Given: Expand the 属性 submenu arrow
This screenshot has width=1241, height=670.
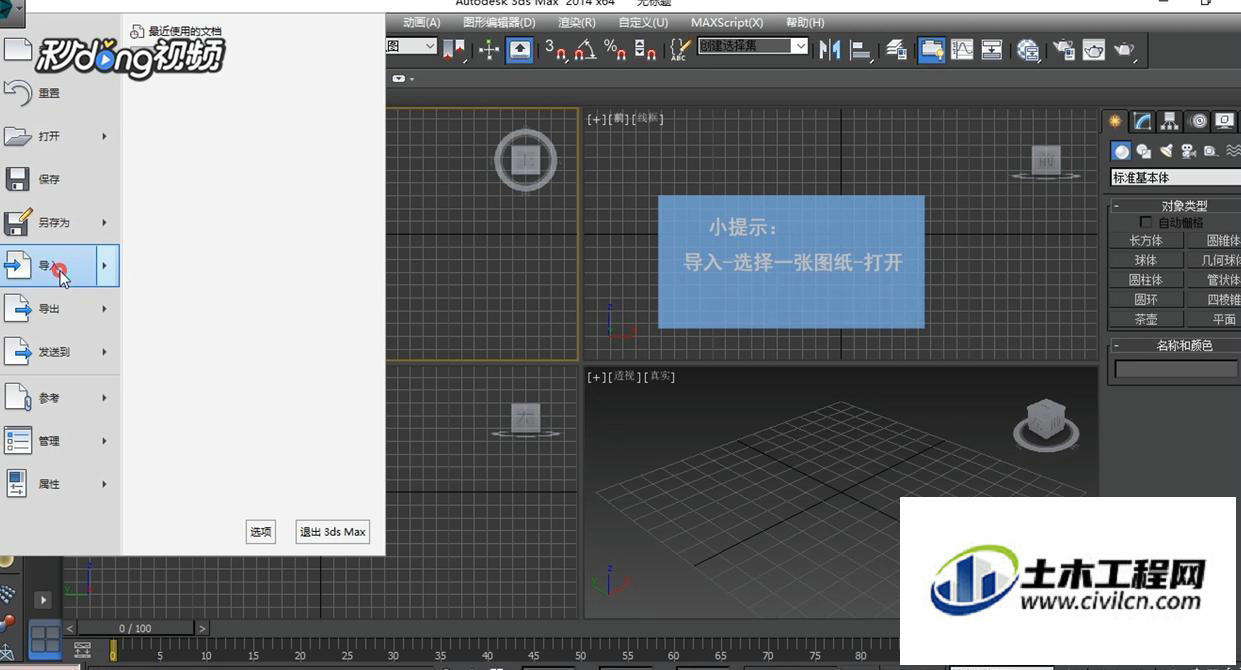Looking at the screenshot, I should click(105, 484).
